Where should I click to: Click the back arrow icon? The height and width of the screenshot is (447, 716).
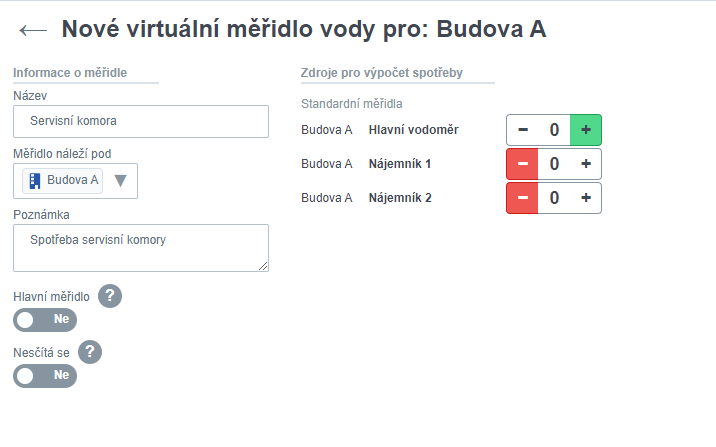coord(32,30)
